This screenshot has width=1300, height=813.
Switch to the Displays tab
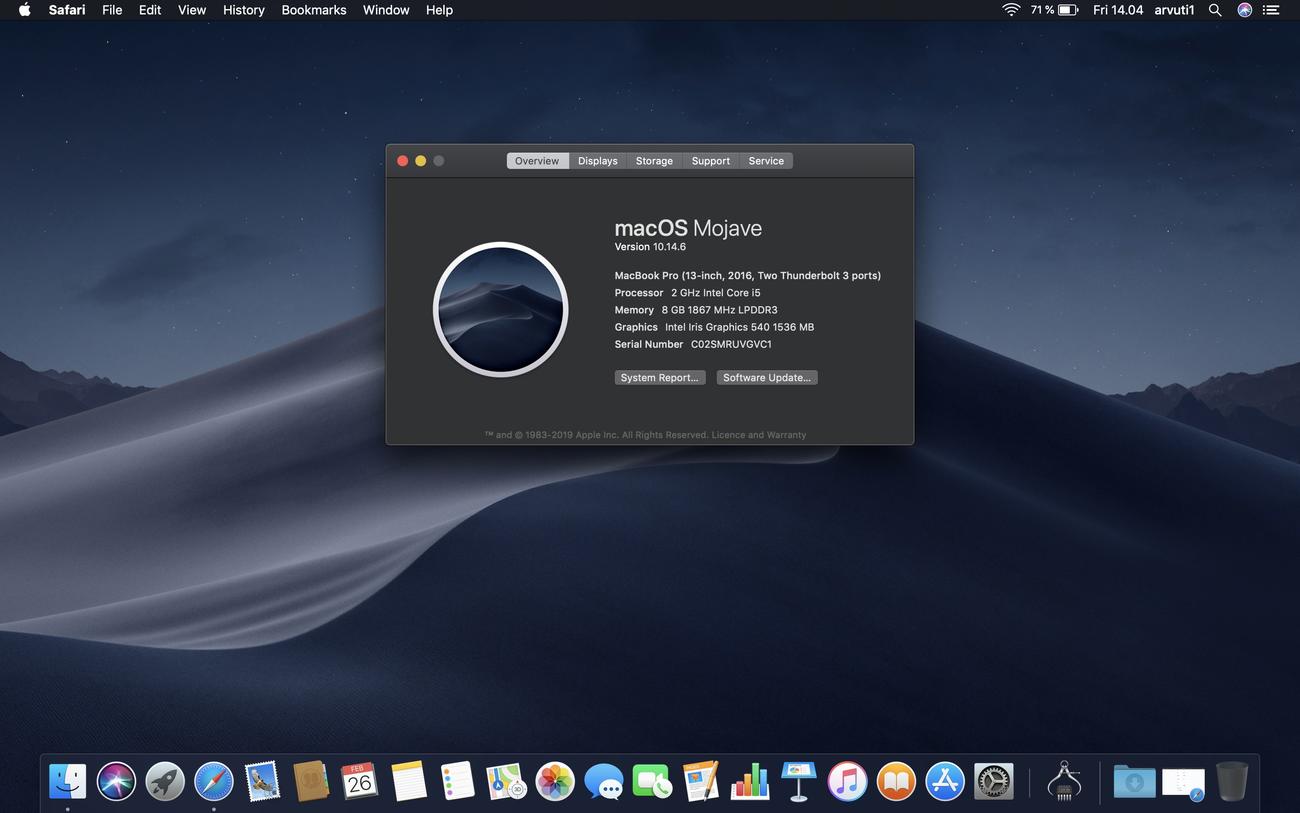[598, 161]
